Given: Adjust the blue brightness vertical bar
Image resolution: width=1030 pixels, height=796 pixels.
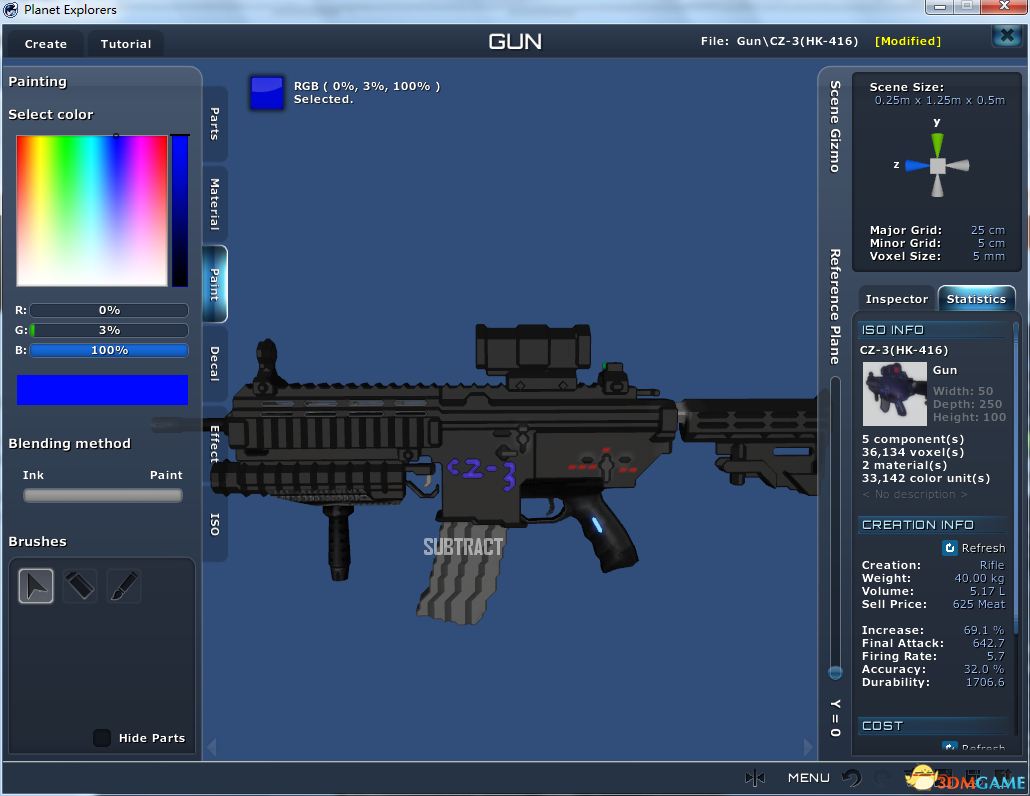Looking at the screenshot, I should click(x=180, y=211).
